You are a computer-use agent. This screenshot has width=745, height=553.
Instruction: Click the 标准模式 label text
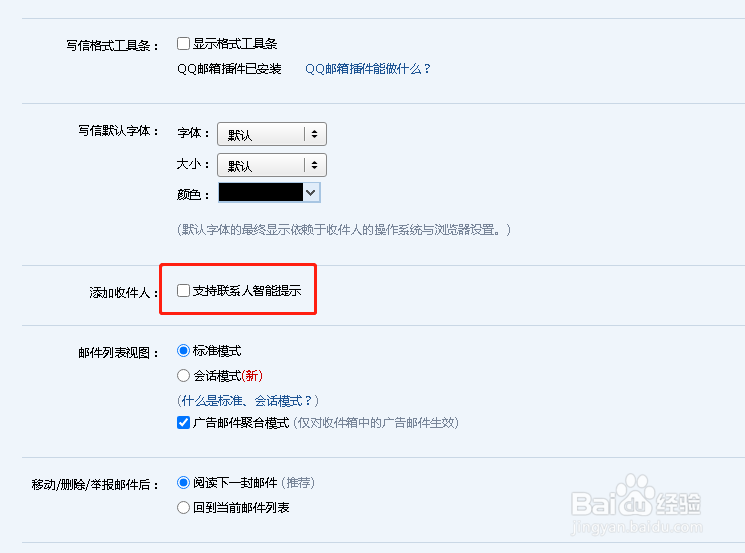[x=217, y=351]
